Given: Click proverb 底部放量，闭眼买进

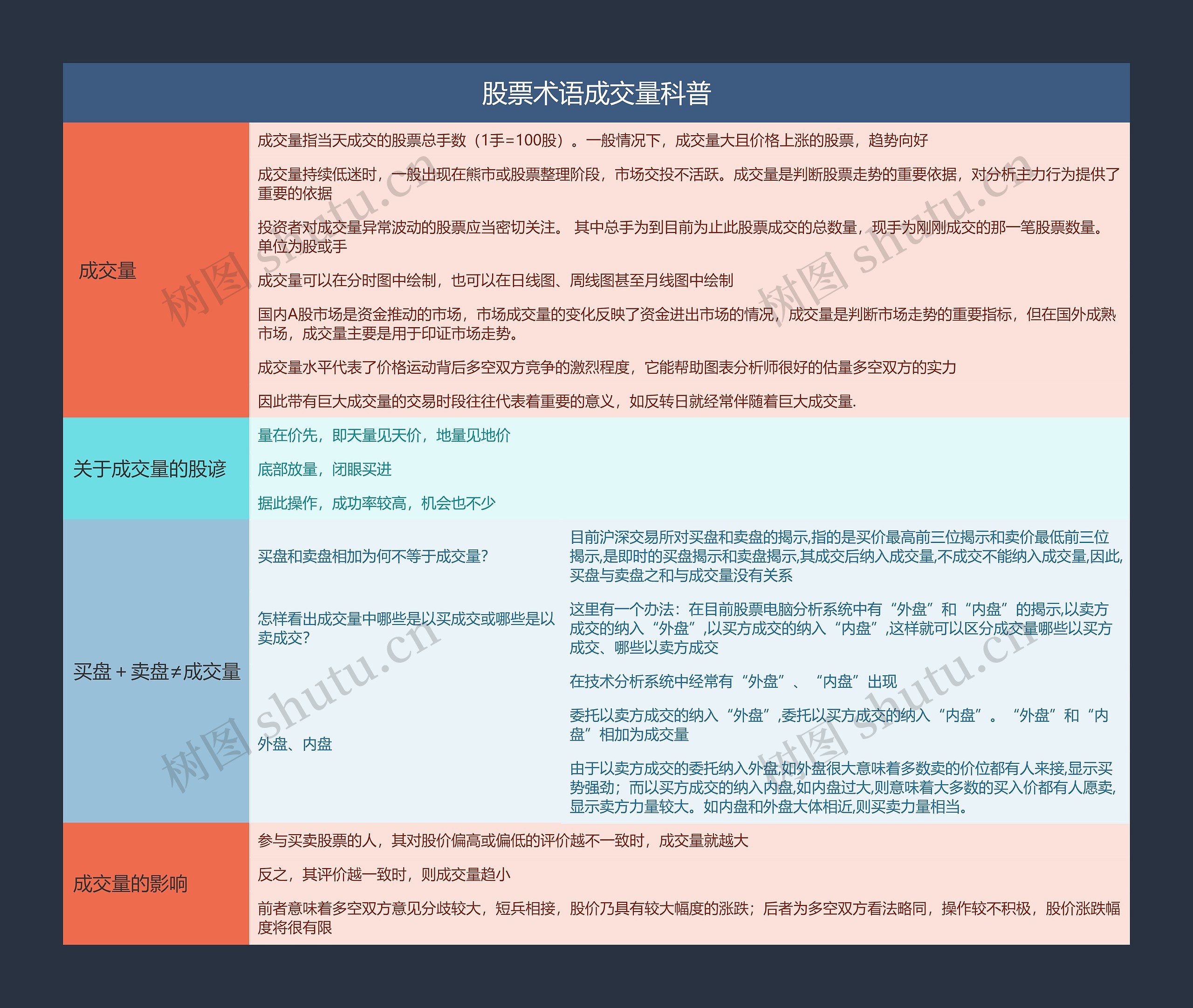Looking at the screenshot, I should pos(324,469).
